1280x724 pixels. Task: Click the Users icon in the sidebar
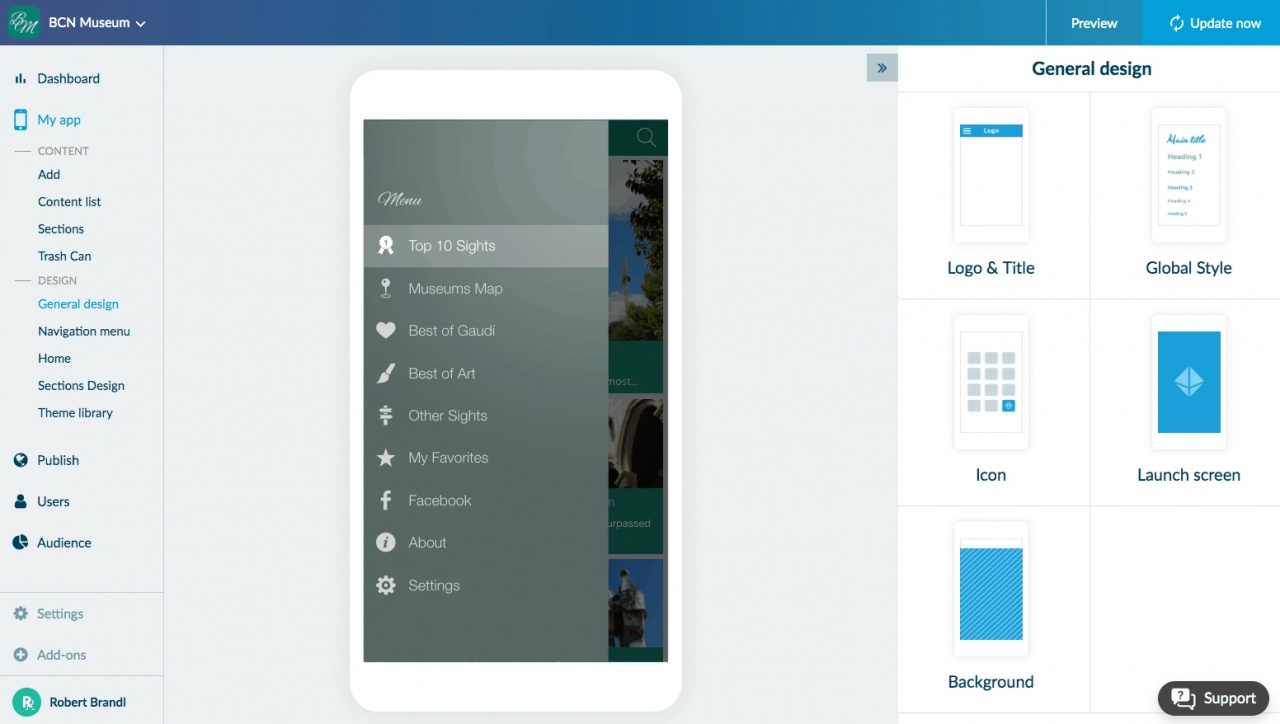[x=19, y=501]
